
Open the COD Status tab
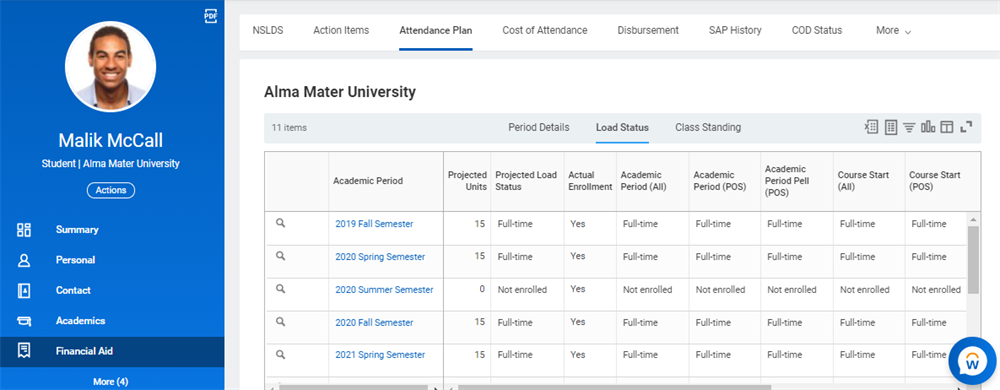(817, 30)
